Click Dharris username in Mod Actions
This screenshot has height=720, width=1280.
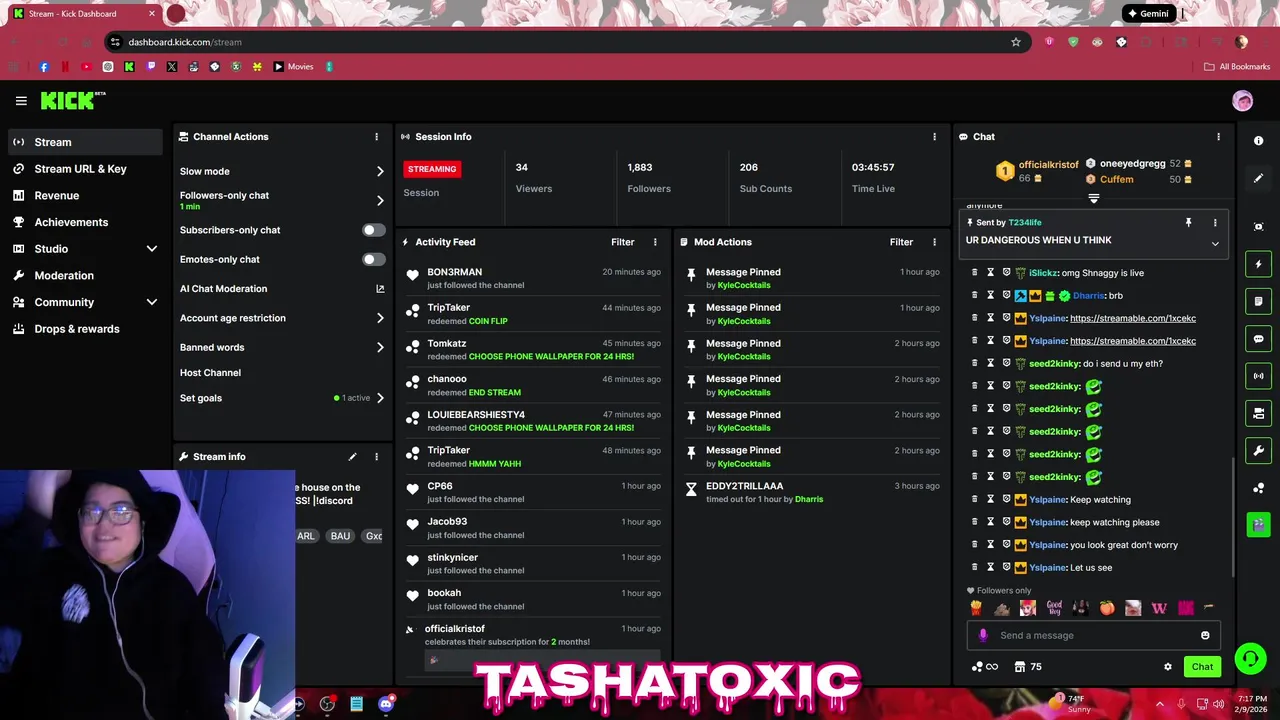pos(809,499)
